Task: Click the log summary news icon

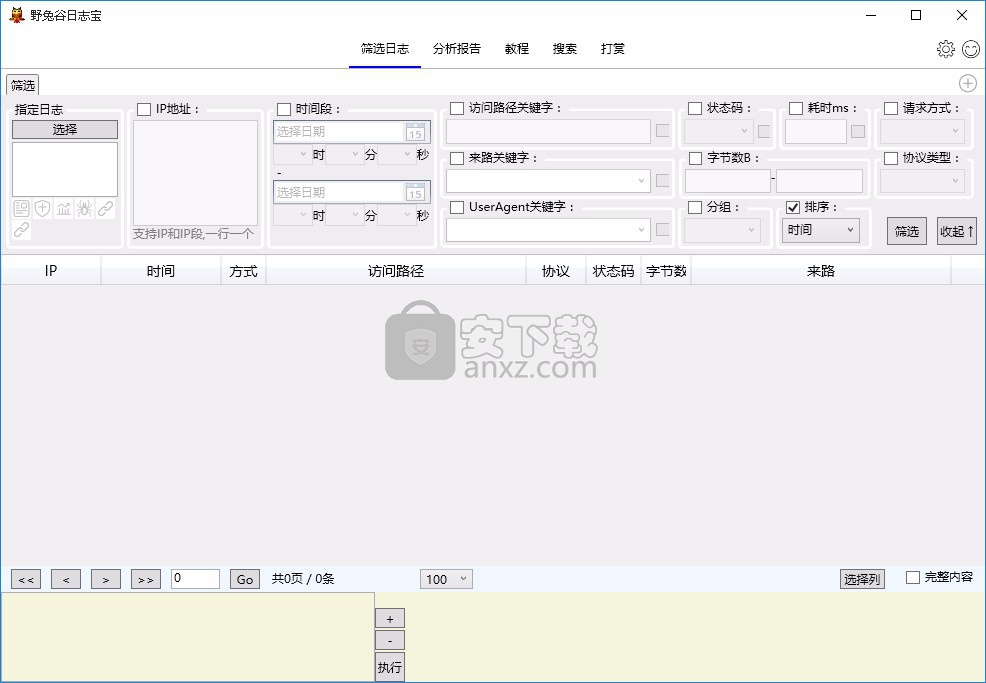Action: pyautogui.click(x=21, y=208)
